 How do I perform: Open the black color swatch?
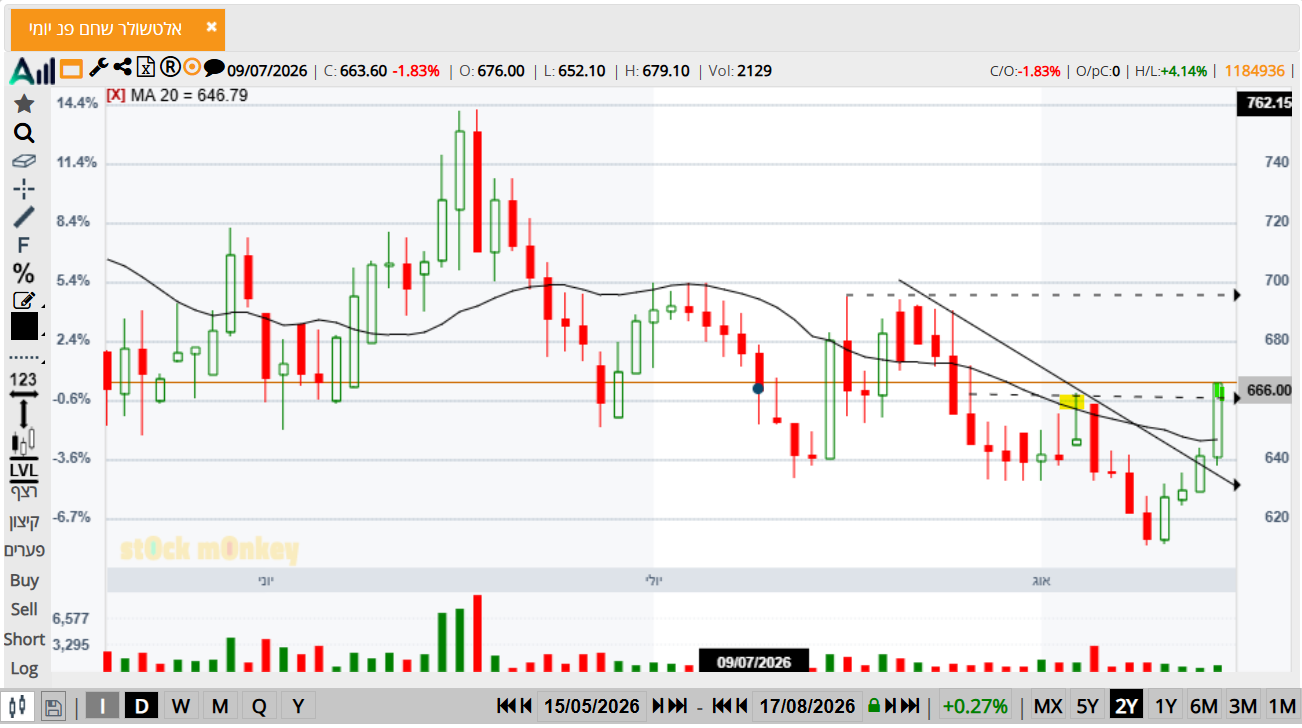(24, 326)
